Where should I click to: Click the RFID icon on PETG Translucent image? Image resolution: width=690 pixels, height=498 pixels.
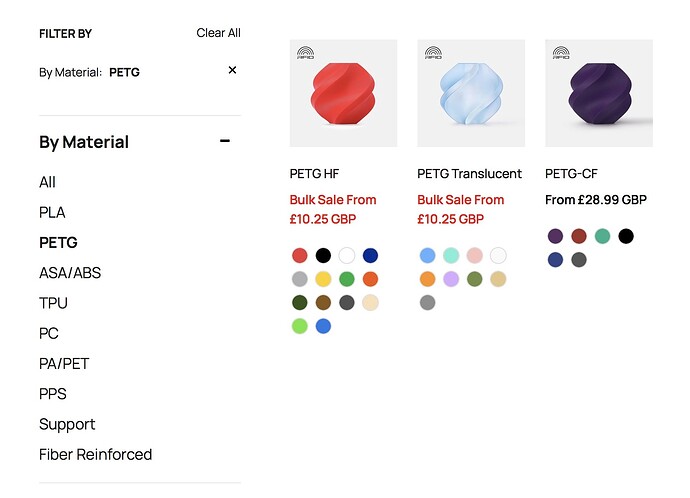click(x=433, y=53)
